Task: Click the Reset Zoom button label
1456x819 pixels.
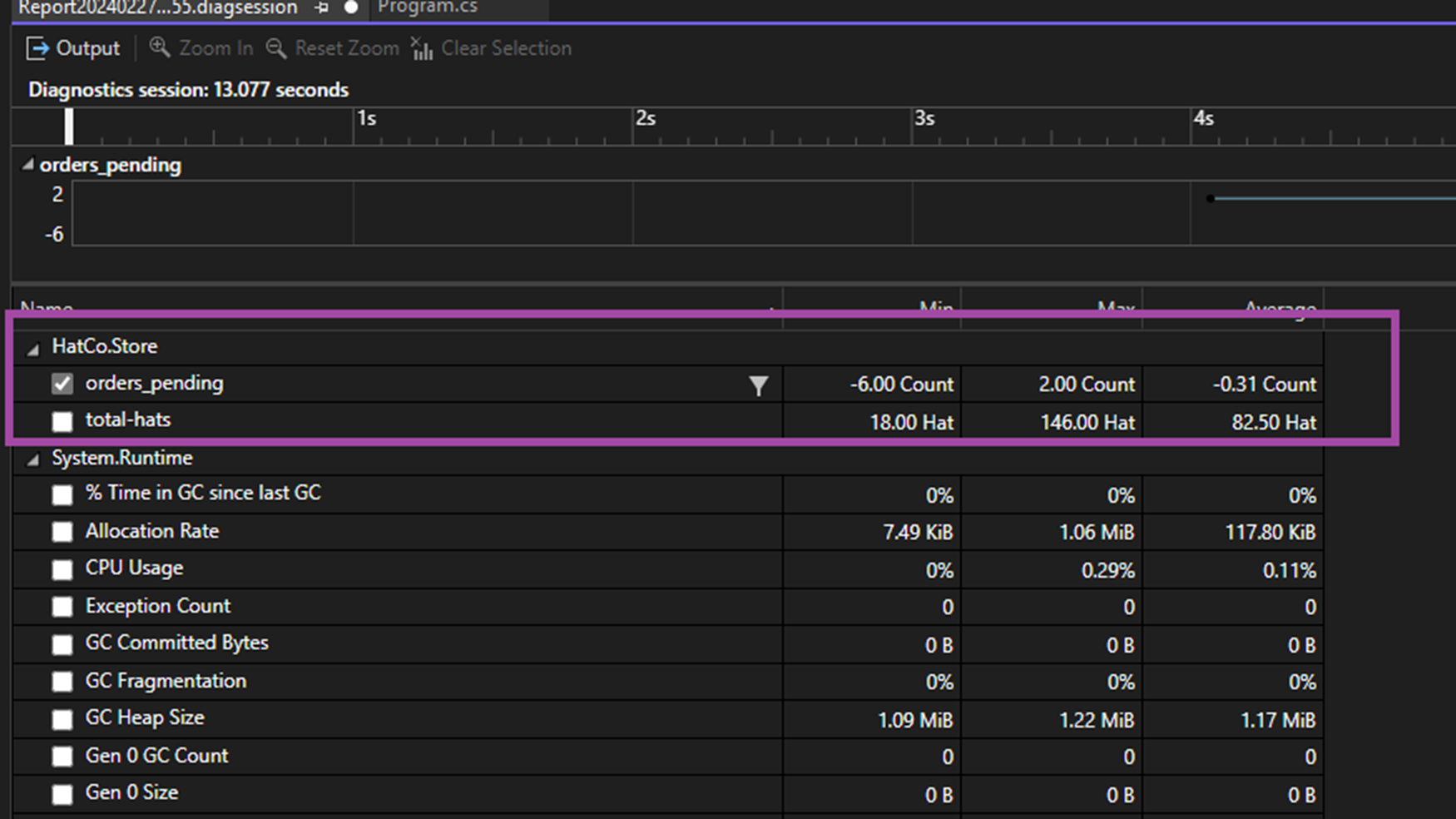Action: (x=347, y=48)
